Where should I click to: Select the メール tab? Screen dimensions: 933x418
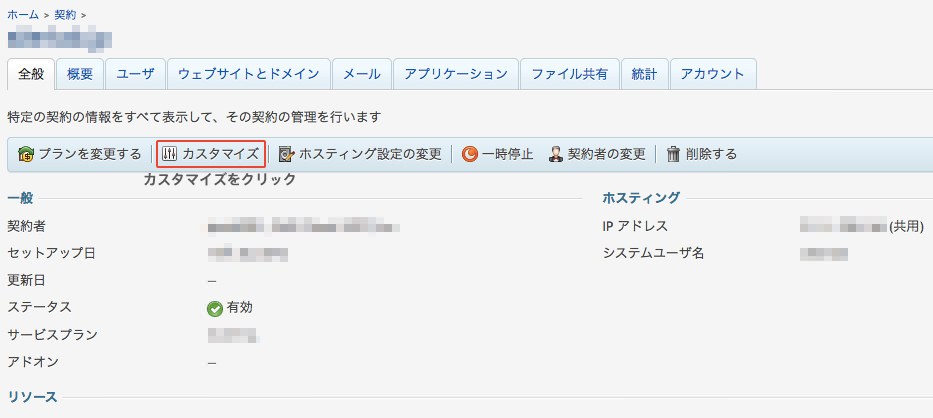coord(361,74)
